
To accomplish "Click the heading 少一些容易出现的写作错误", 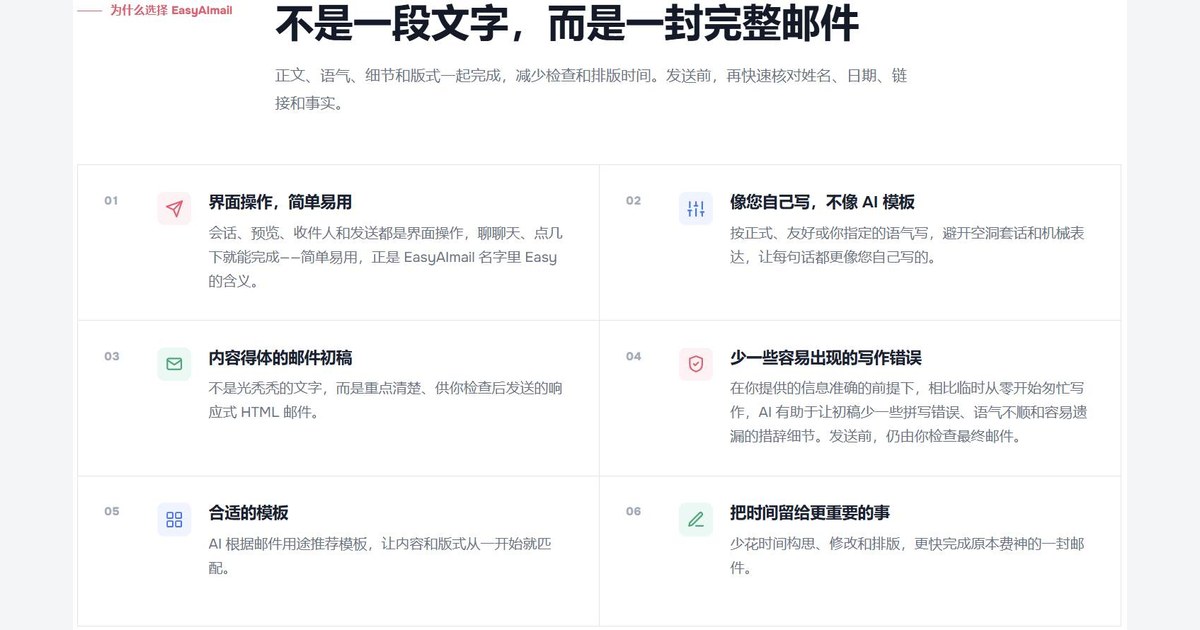I will coord(826,358).
